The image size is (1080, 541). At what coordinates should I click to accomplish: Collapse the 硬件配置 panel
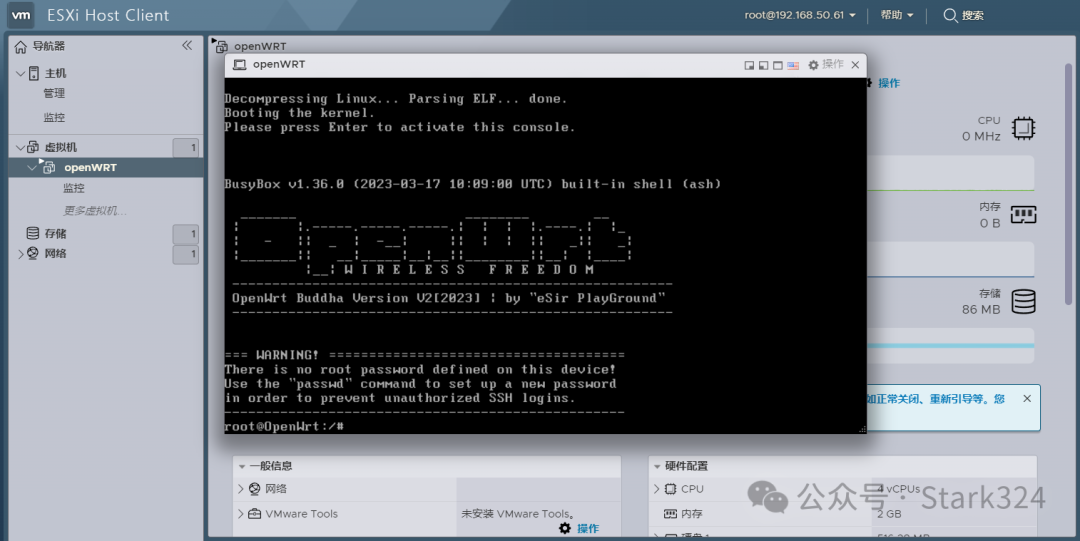coord(657,467)
